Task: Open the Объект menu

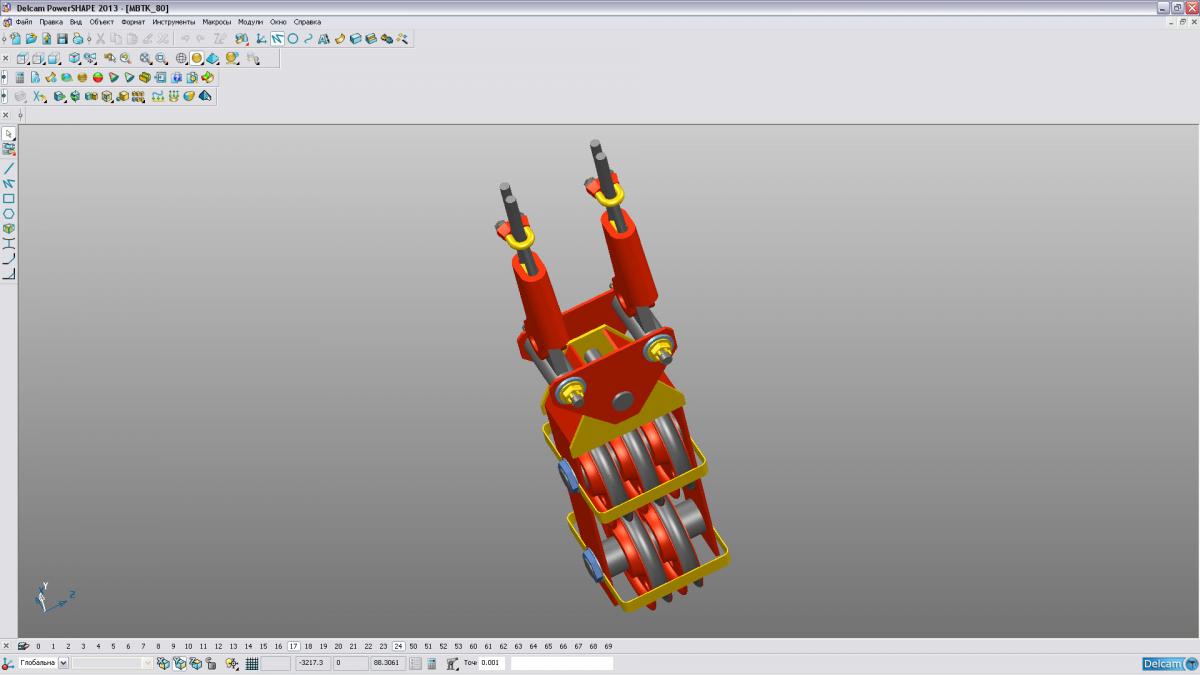Action: [x=102, y=21]
